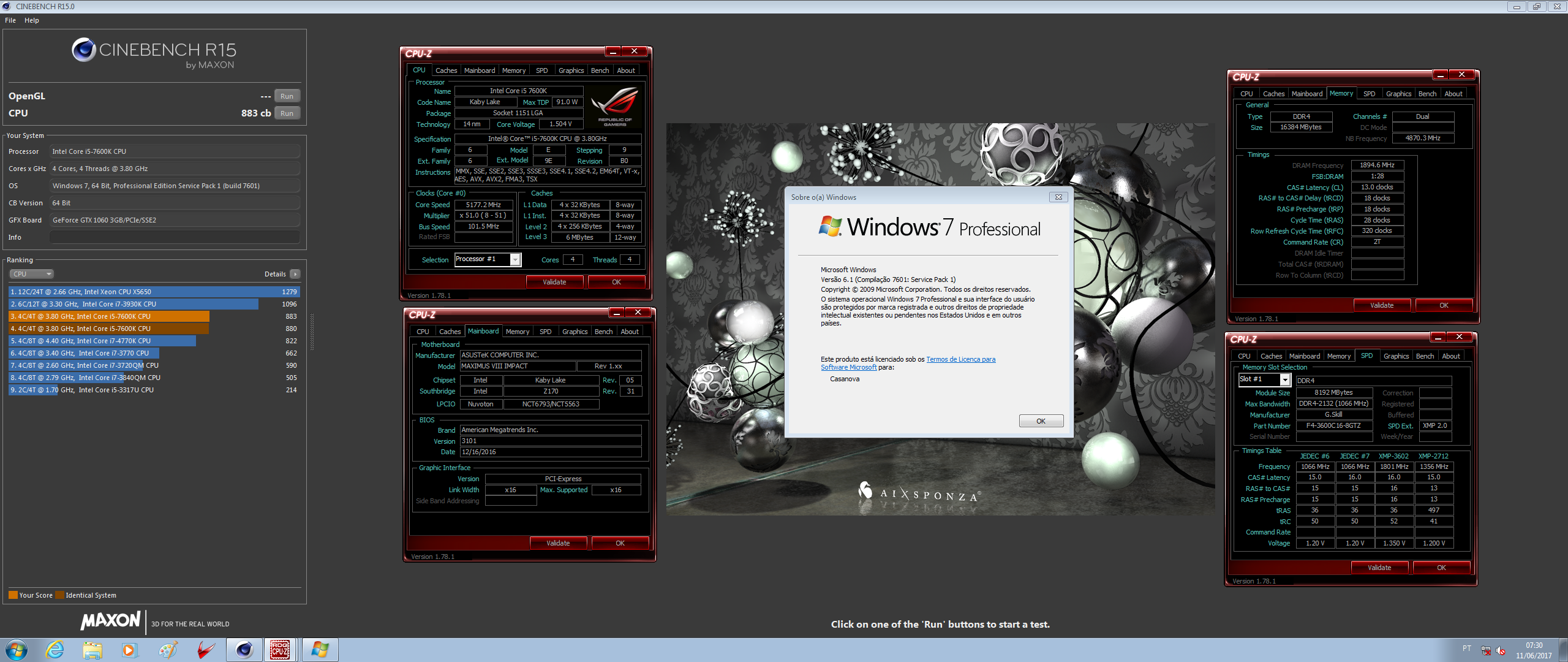Click the Details arrow icon in Ranking
The width and height of the screenshot is (1568, 662).
295,274
